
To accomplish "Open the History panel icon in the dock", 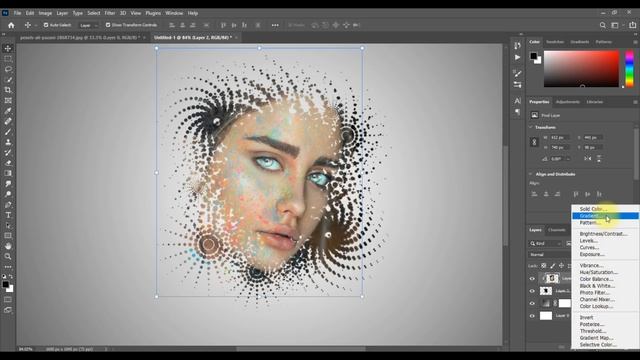I will (x=518, y=46).
